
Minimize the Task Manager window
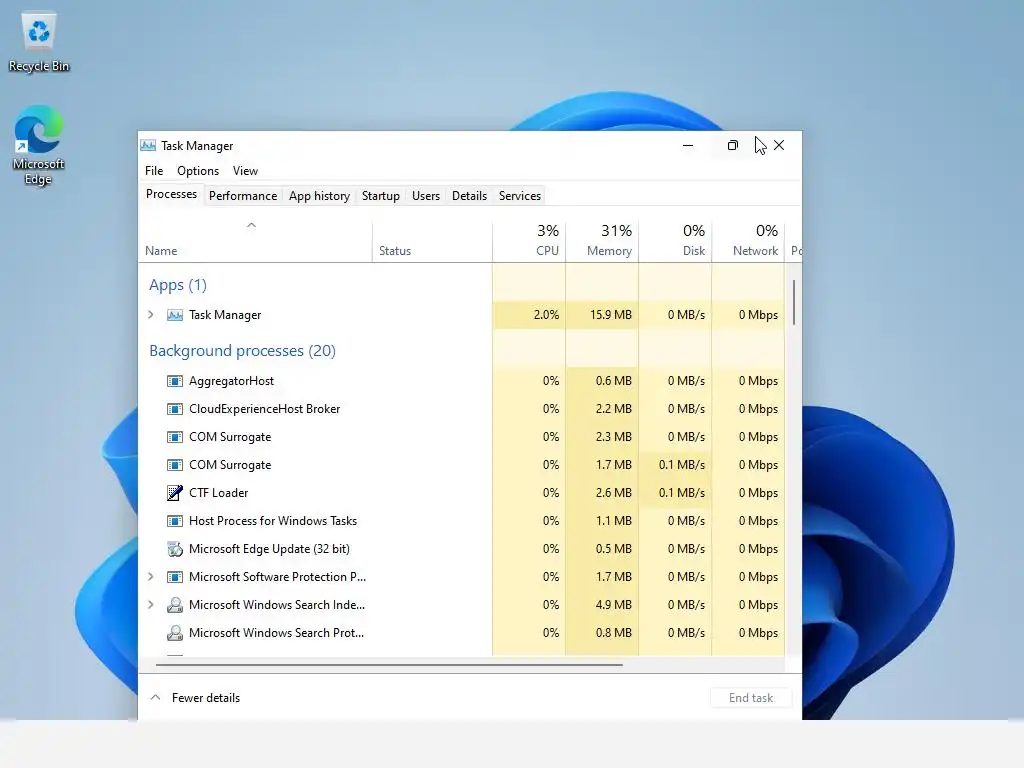[688, 146]
